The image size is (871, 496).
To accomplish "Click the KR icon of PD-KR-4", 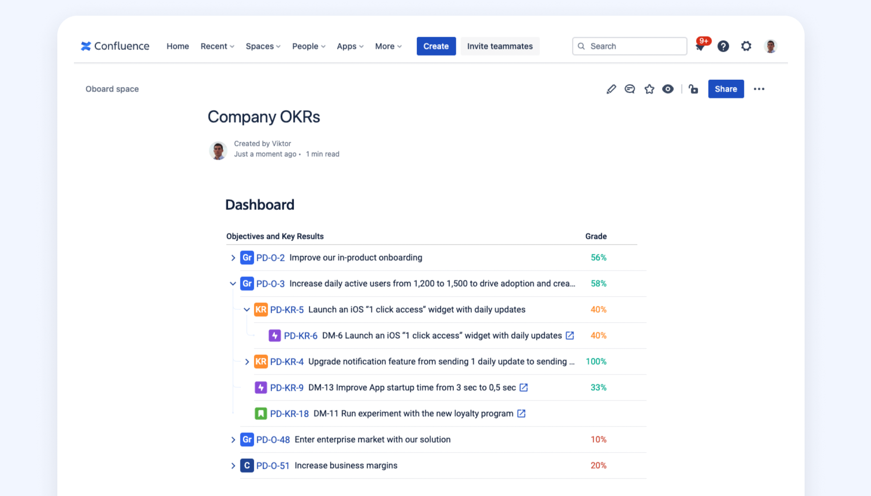I will point(261,362).
